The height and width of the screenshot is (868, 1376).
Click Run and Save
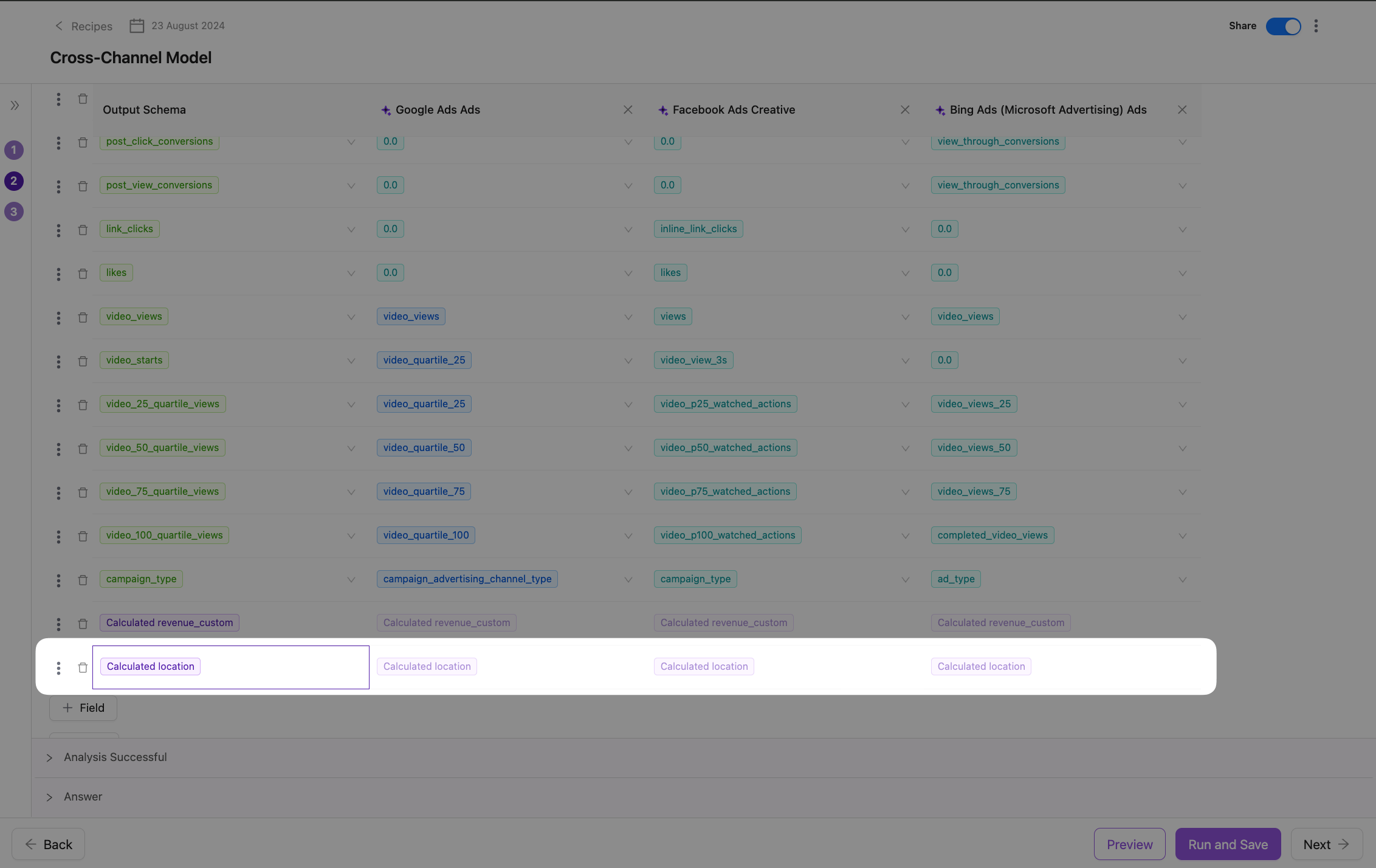pos(1228,844)
